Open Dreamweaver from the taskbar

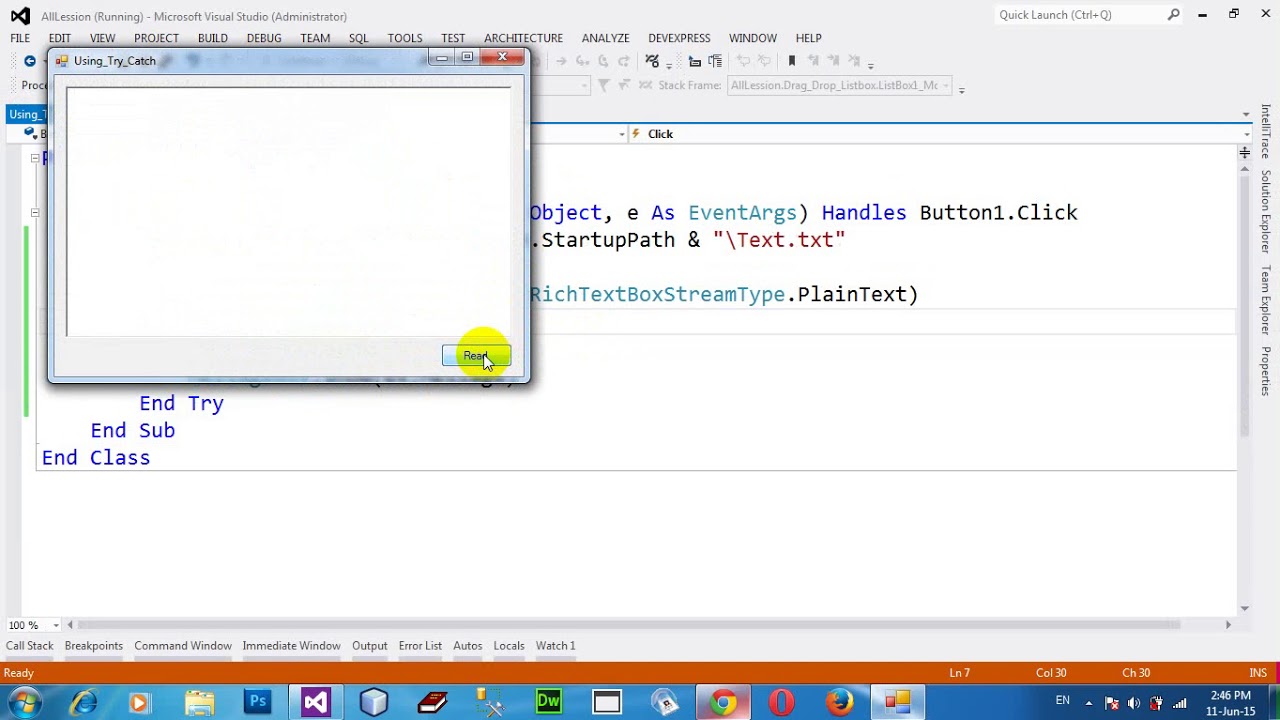(548, 702)
